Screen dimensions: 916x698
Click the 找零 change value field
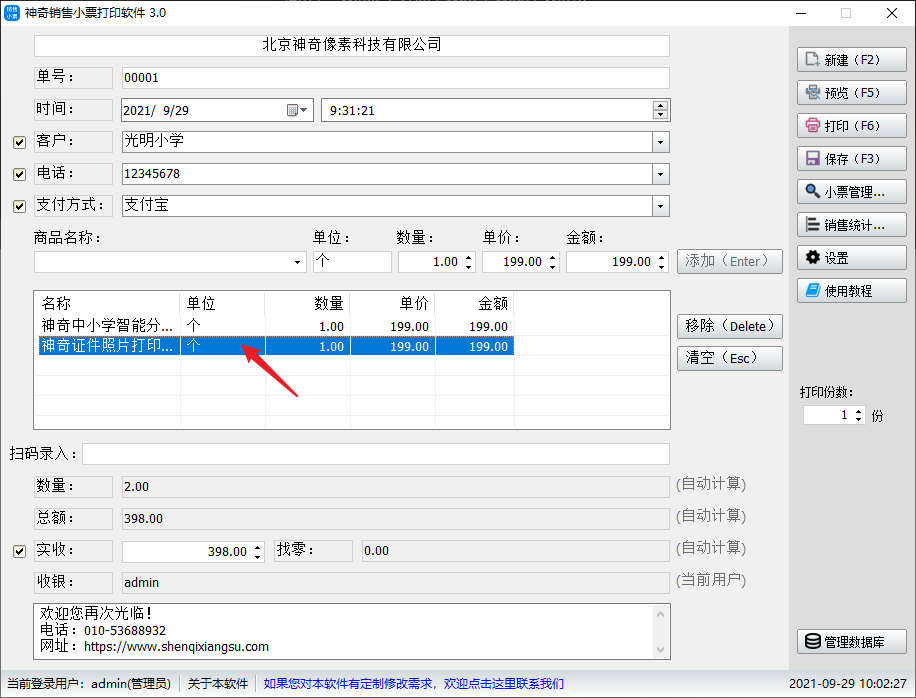tap(515, 551)
